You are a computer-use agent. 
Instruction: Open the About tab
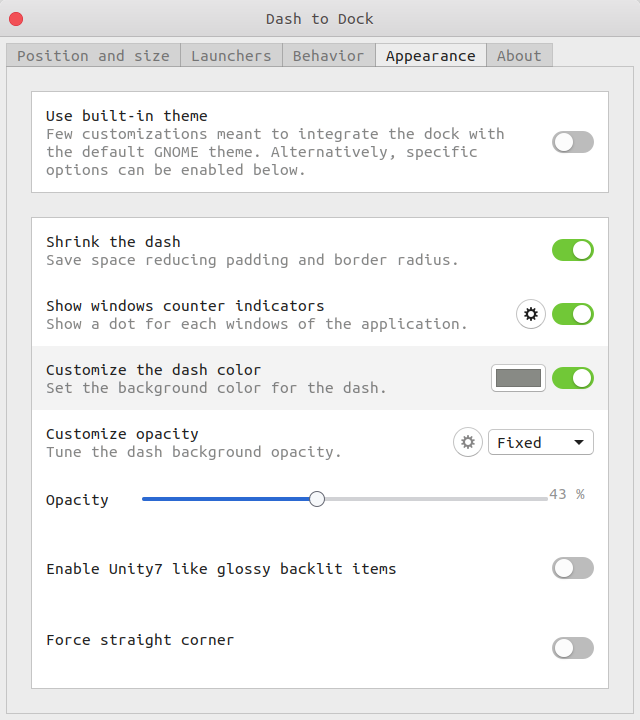pyautogui.click(x=519, y=56)
